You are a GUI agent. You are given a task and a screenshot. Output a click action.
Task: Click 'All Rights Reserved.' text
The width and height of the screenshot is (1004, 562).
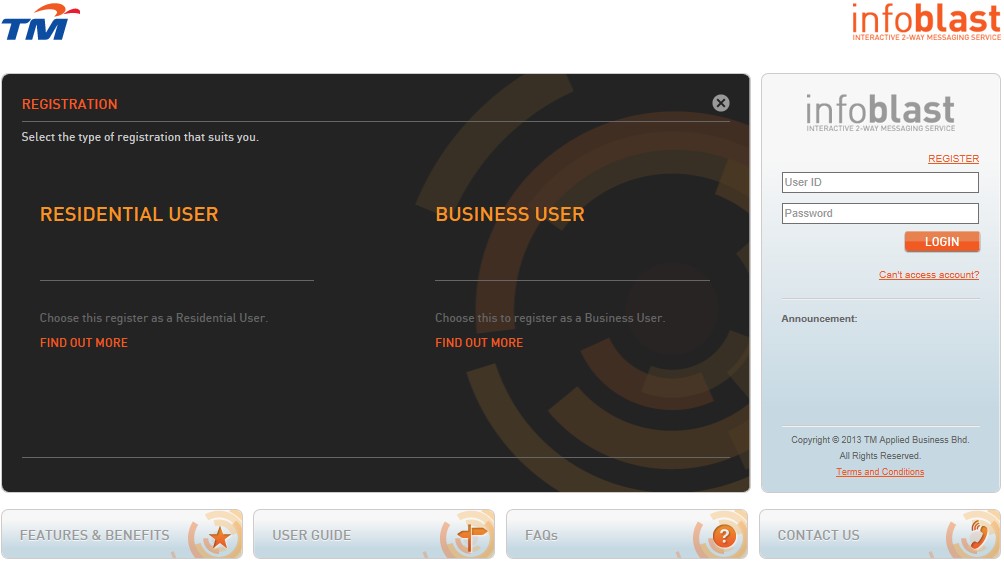coord(880,456)
